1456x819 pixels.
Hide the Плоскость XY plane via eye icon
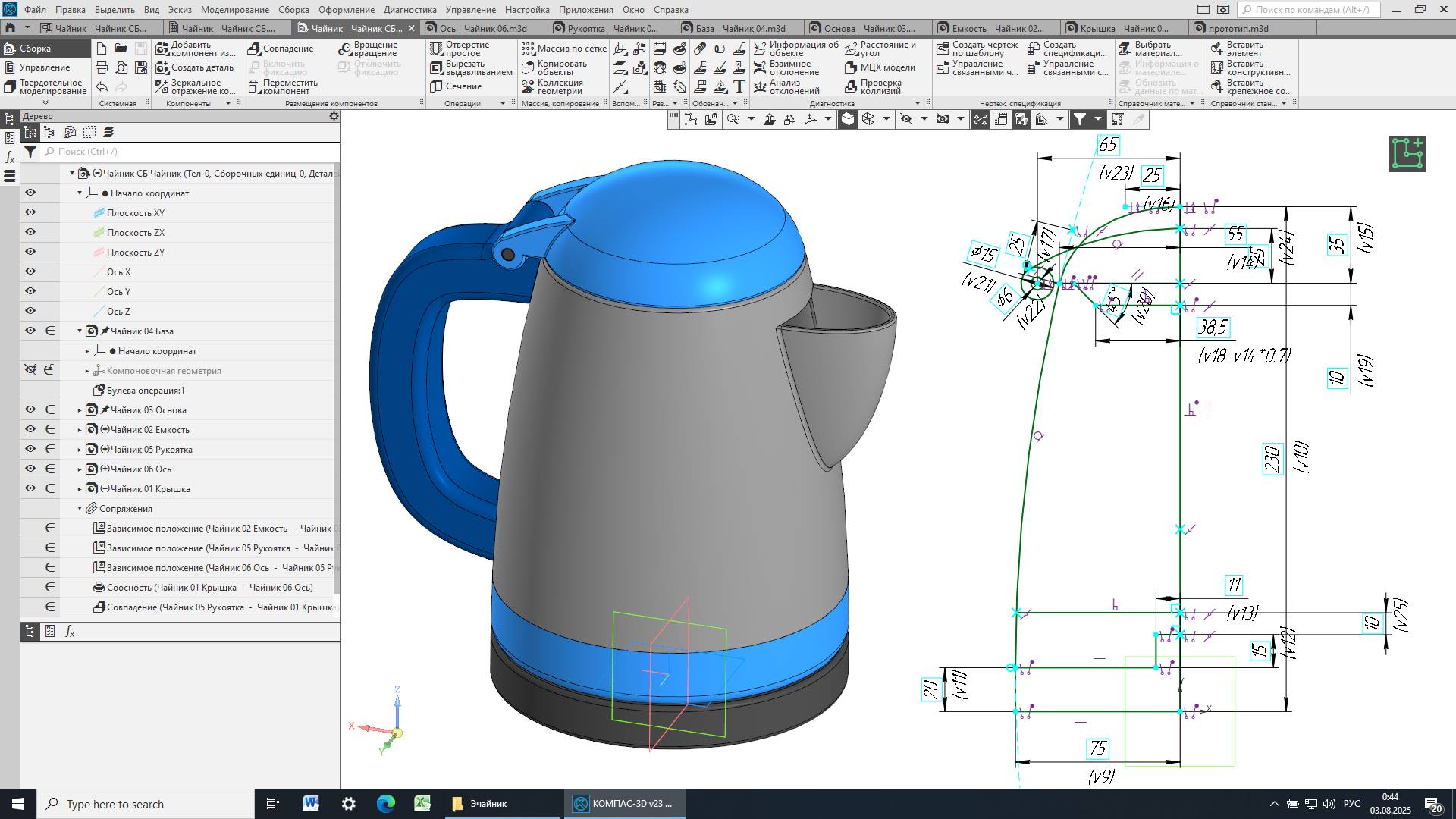pos(30,213)
